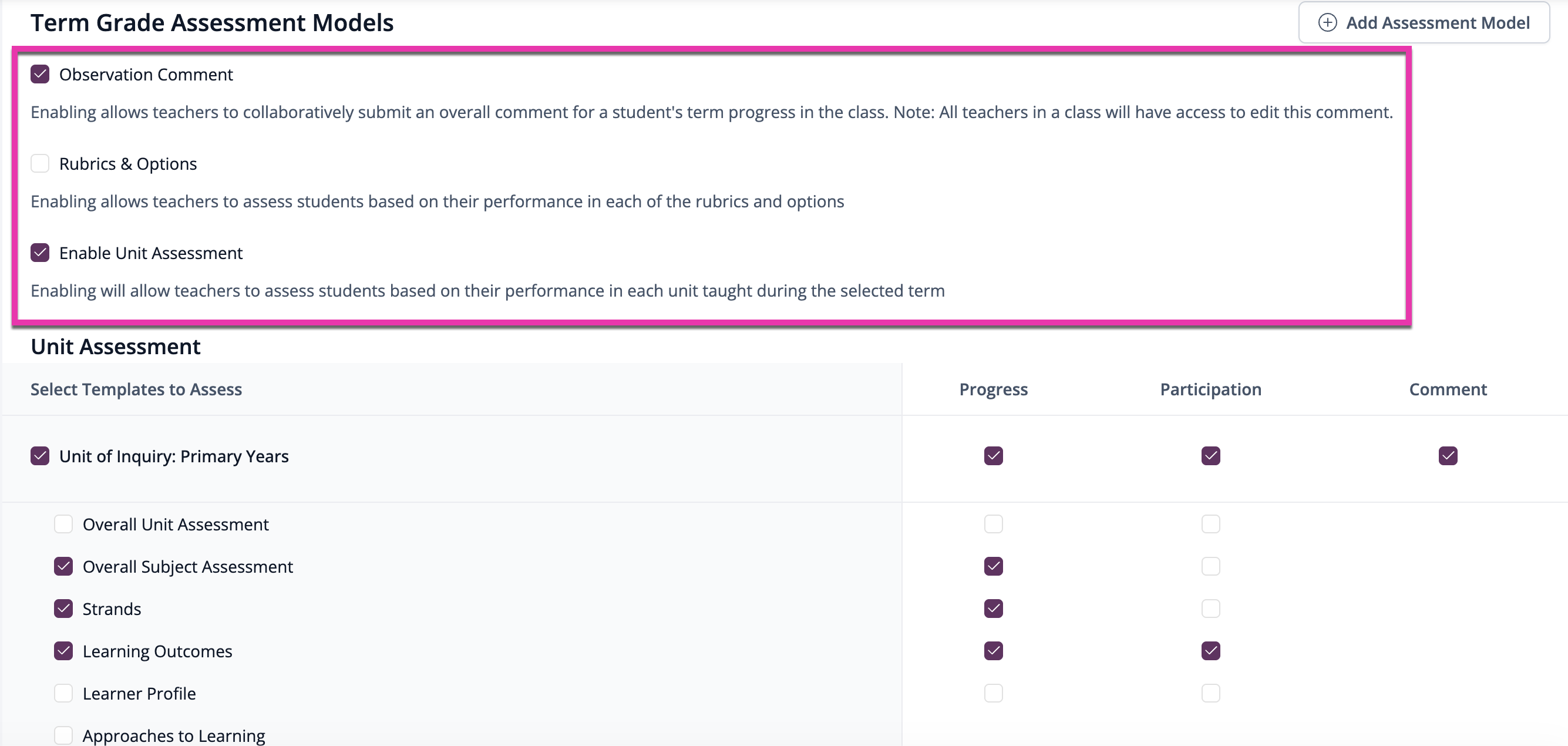Enable Progress for Overall Unit Assessment
The height and width of the screenshot is (746, 1568).
994,524
